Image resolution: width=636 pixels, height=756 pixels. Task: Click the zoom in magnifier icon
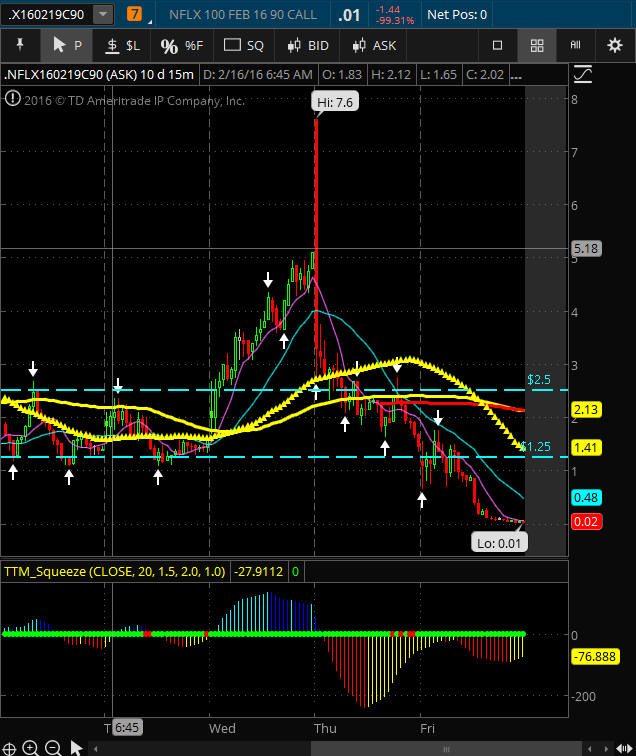[x=31, y=747]
